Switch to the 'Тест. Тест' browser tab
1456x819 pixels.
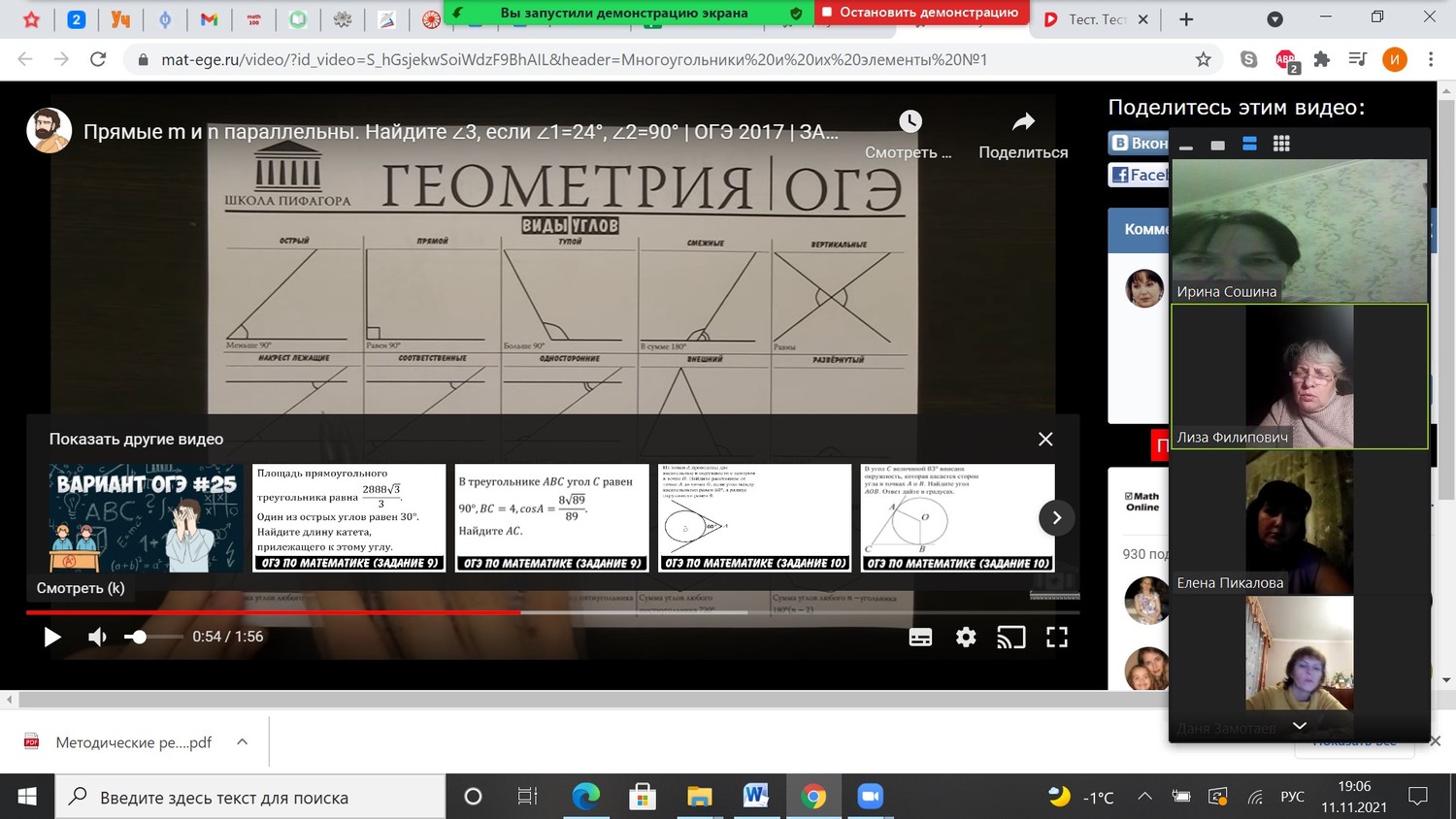[x=1097, y=19]
